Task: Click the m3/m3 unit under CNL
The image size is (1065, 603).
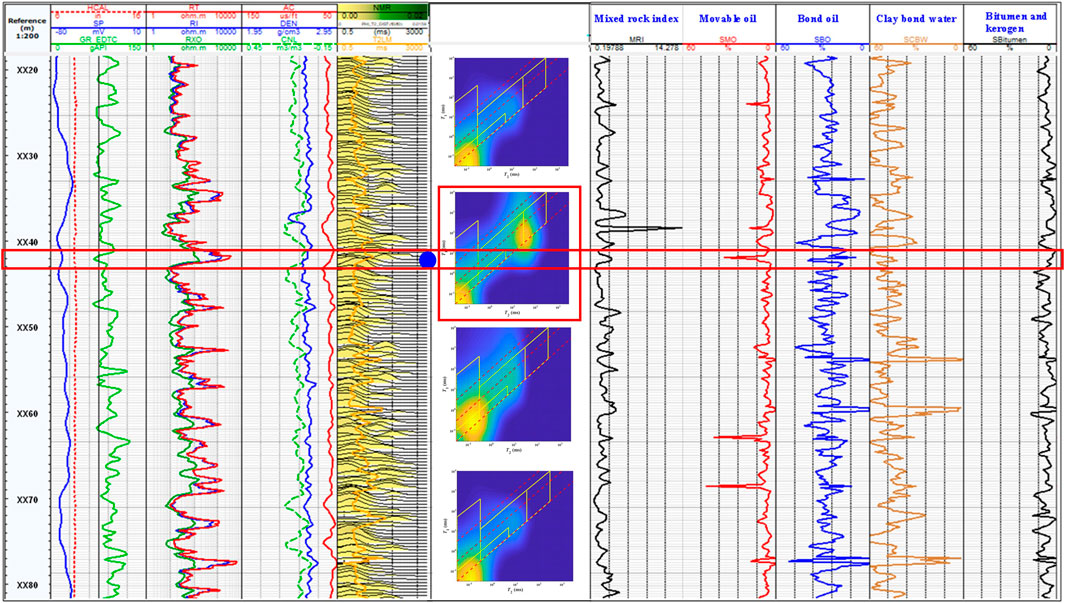Action: tap(289, 48)
